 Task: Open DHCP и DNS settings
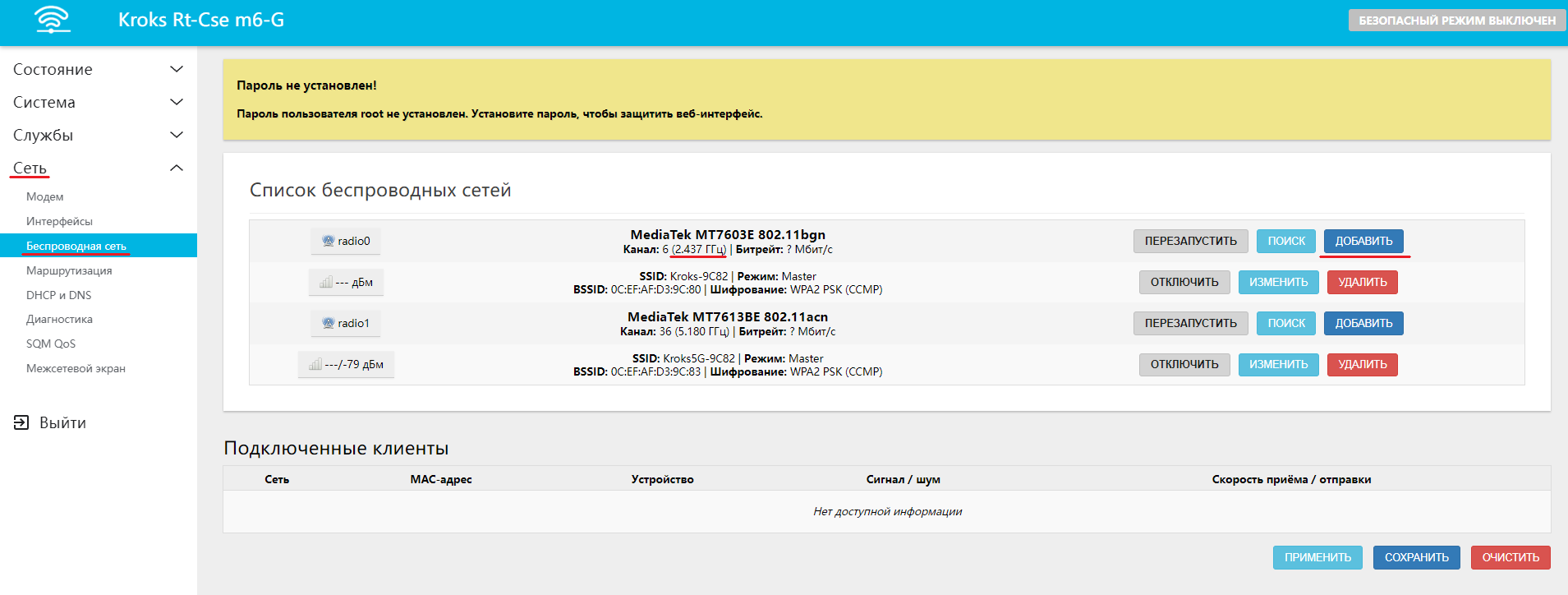(58, 295)
